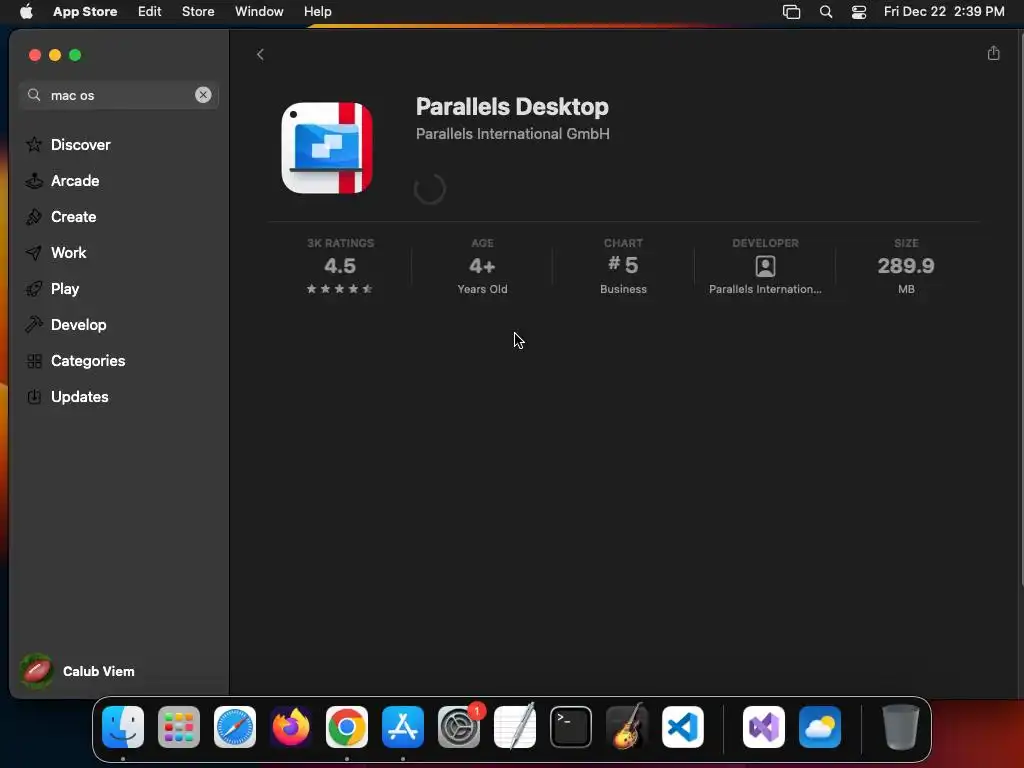Screen dimensions: 1024x768
Task: Open the Apple menu
Action: 26,12
